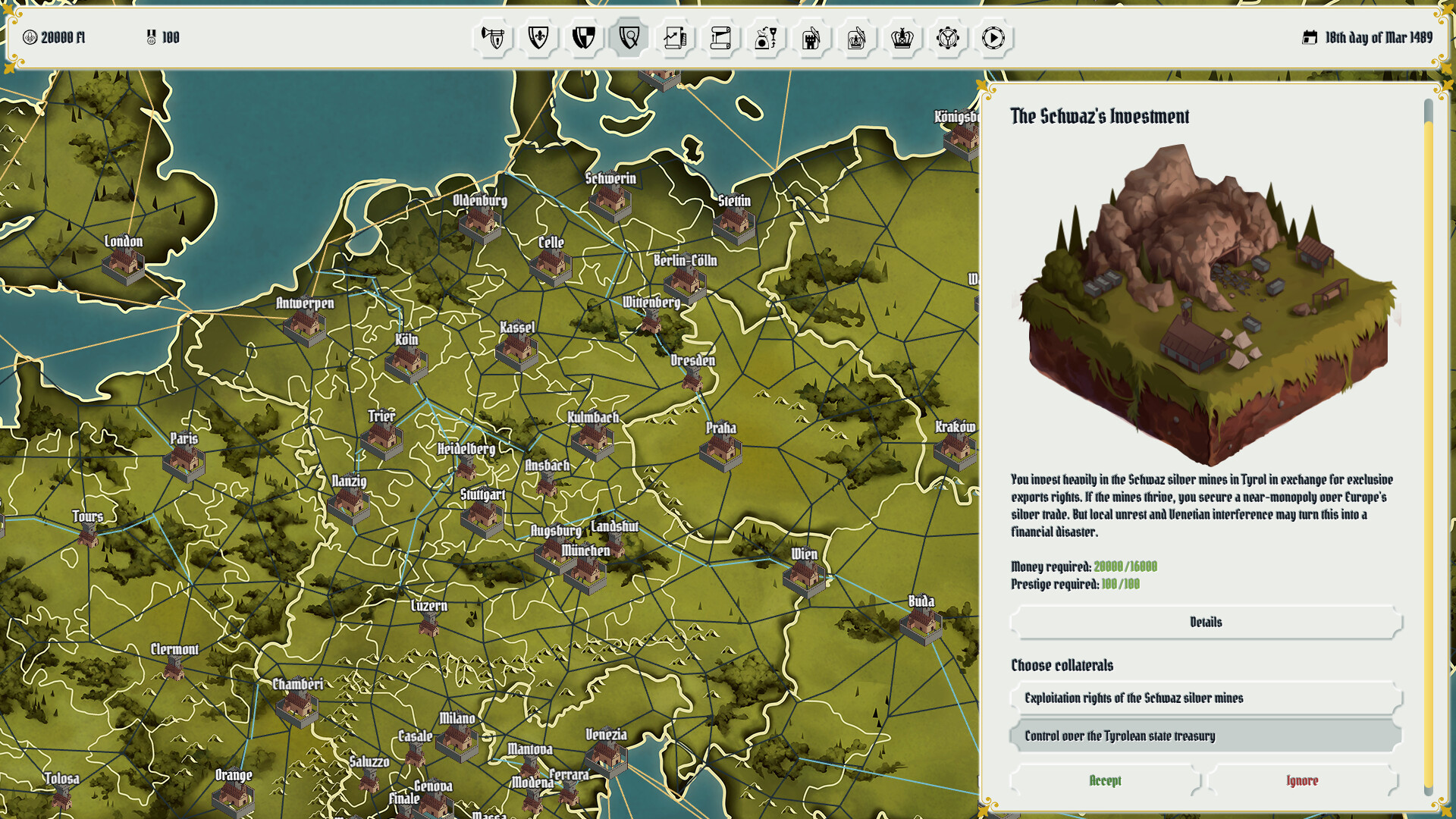Open the goods exchange pouch icon
Viewport: 1456px width, 819px height.
[766, 38]
